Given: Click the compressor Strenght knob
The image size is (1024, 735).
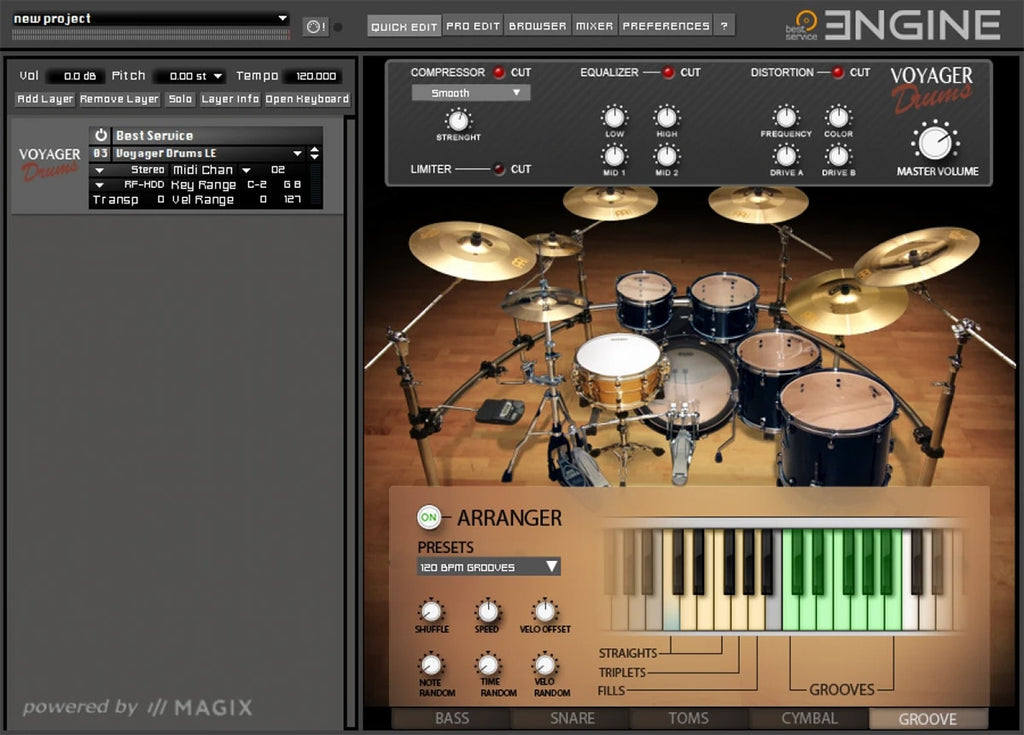Looking at the screenshot, I should (x=457, y=119).
